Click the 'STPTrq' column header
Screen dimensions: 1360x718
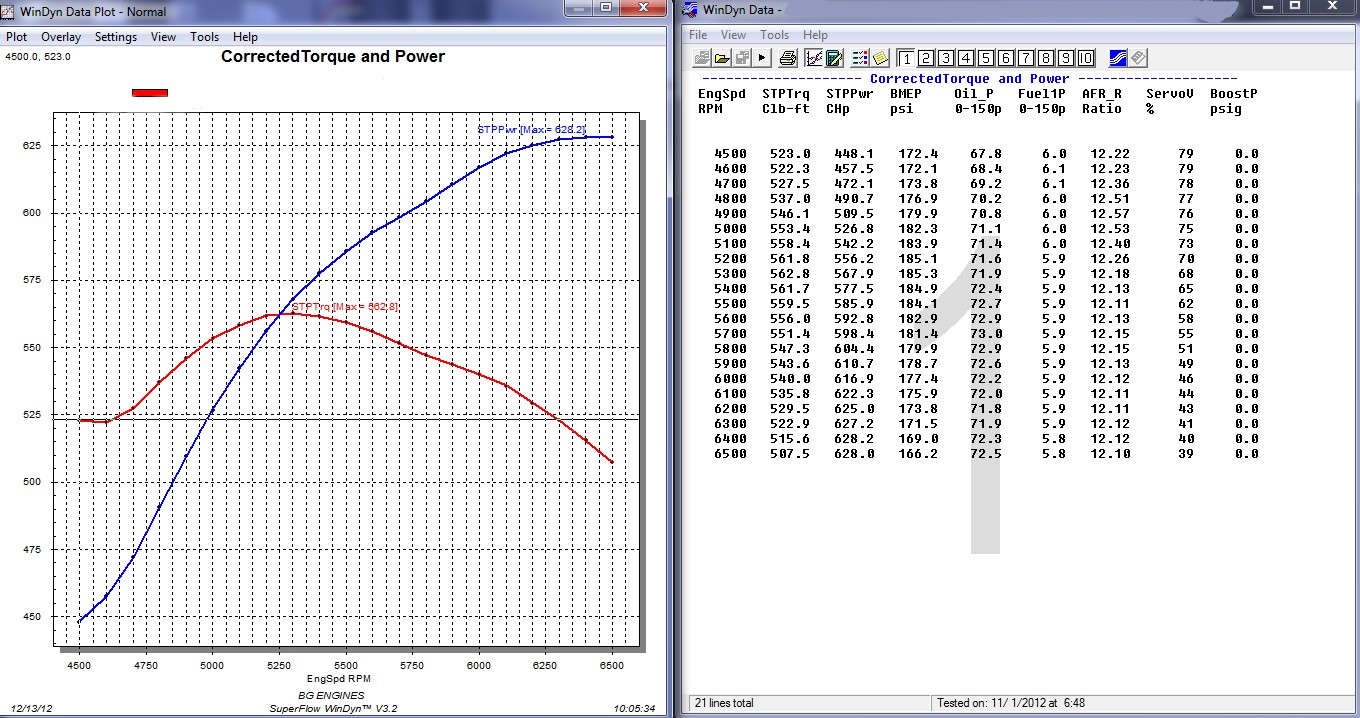pyautogui.click(x=786, y=94)
